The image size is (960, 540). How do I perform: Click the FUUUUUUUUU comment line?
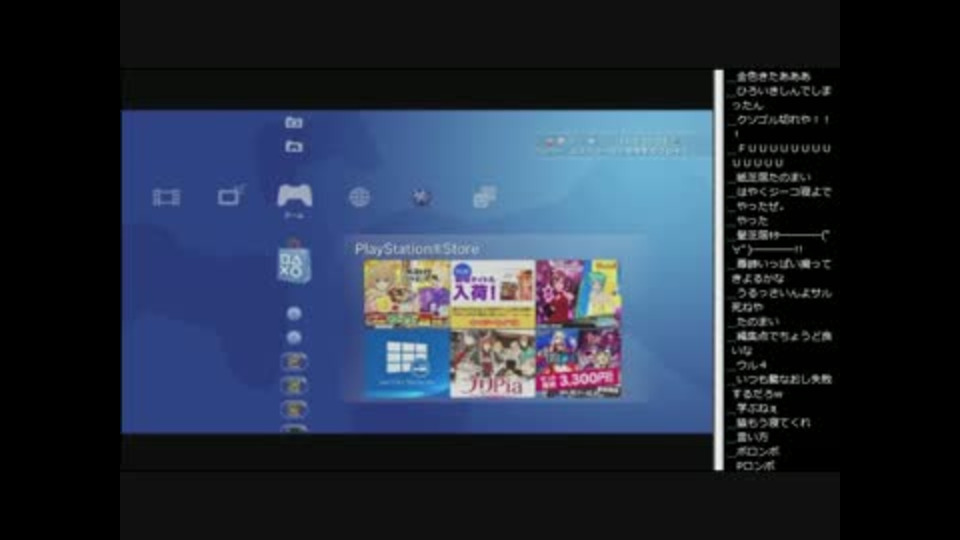(781, 156)
